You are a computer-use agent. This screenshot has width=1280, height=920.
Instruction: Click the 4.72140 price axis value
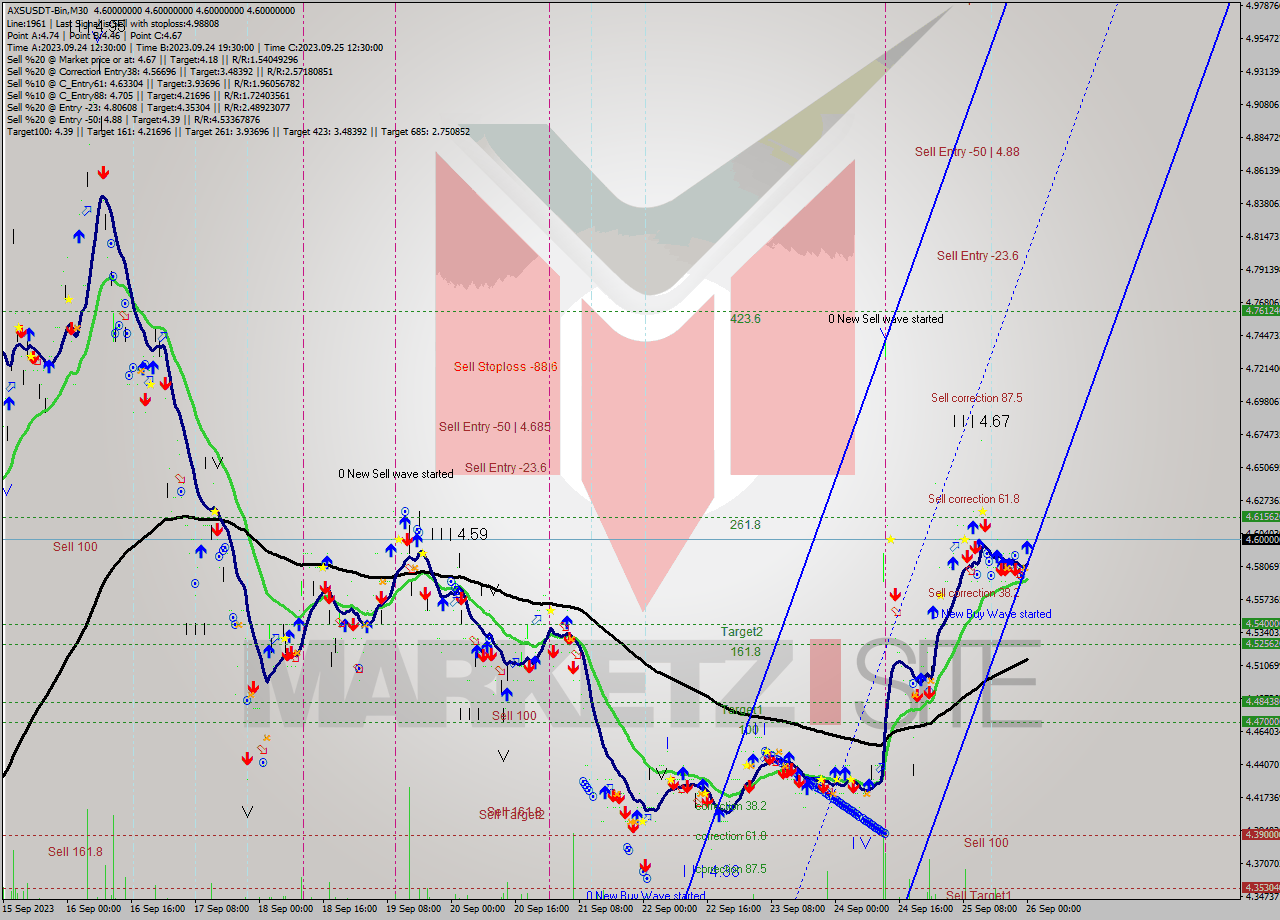(x=1261, y=368)
